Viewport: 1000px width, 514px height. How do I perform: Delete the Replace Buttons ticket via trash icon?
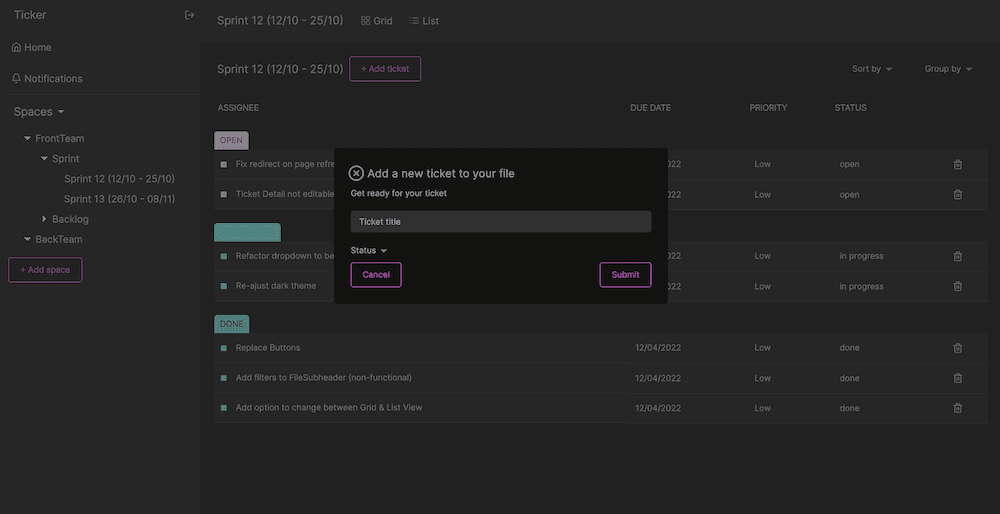[x=957, y=348]
